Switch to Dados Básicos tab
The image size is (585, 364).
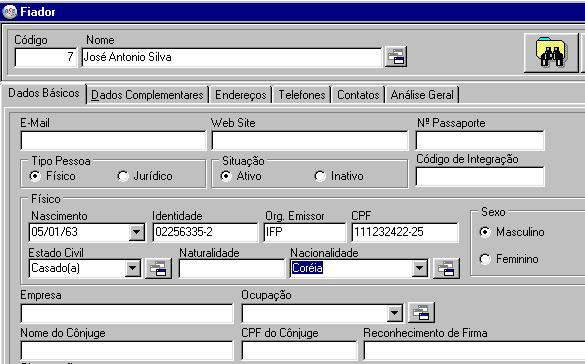click(44, 93)
